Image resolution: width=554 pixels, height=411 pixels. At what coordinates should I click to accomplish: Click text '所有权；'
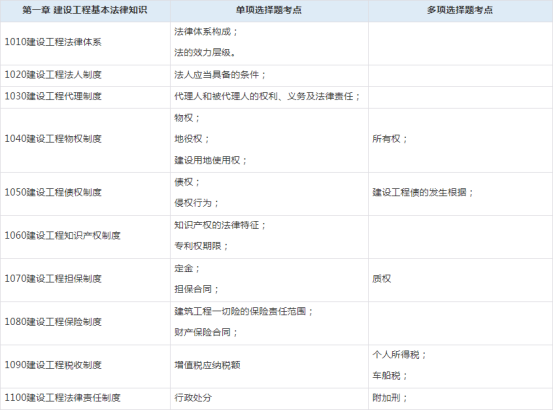tap(390, 139)
